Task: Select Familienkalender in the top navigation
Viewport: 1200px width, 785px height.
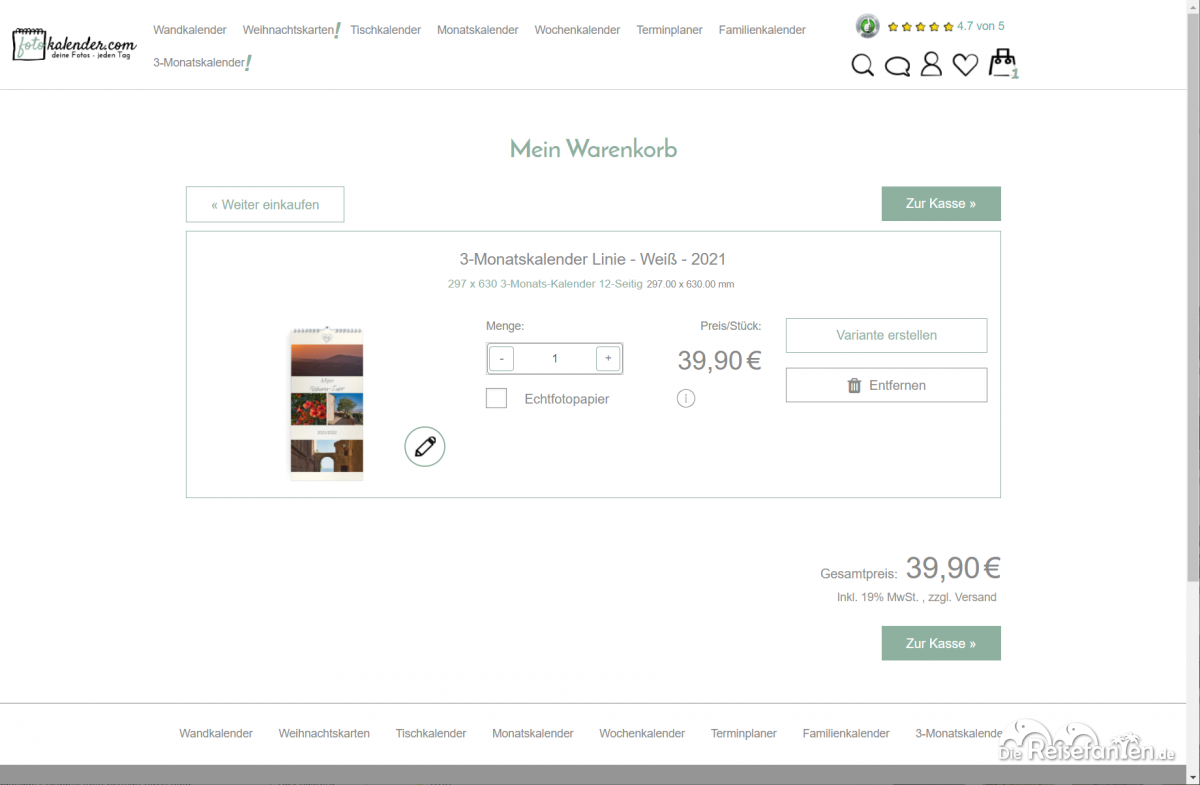Action: [x=762, y=30]
